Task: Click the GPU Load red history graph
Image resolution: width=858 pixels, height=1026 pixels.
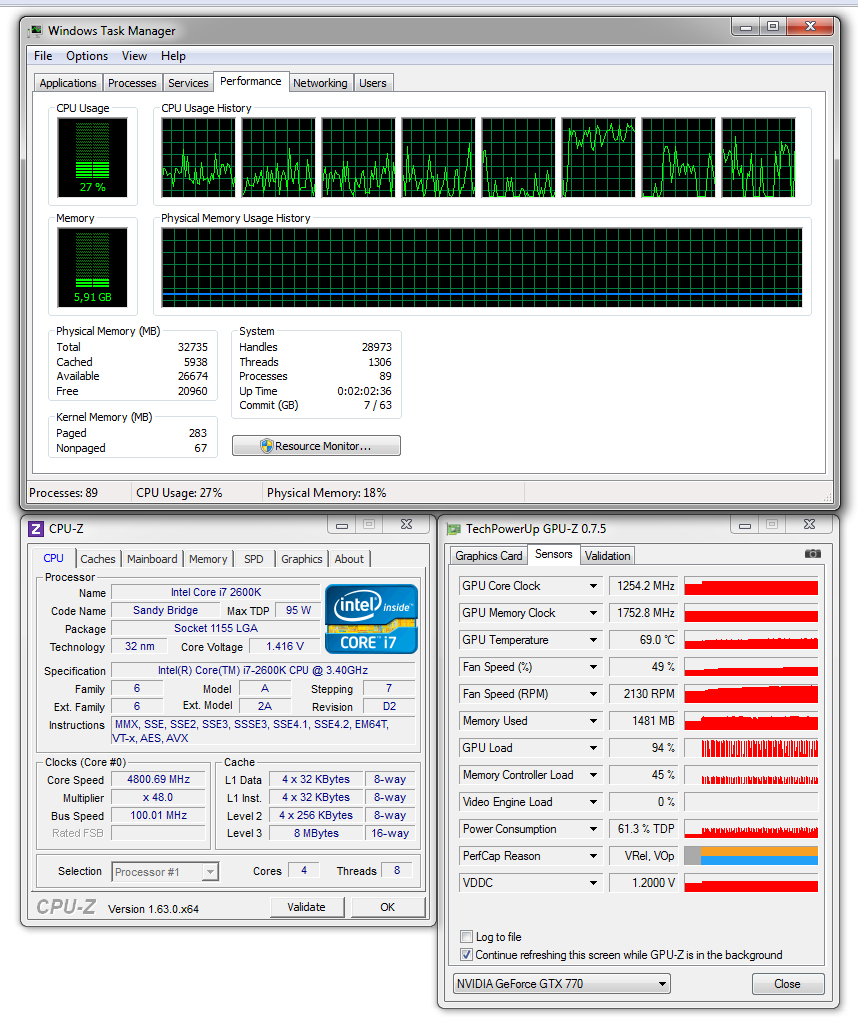Action: click(x=751, y=748)
